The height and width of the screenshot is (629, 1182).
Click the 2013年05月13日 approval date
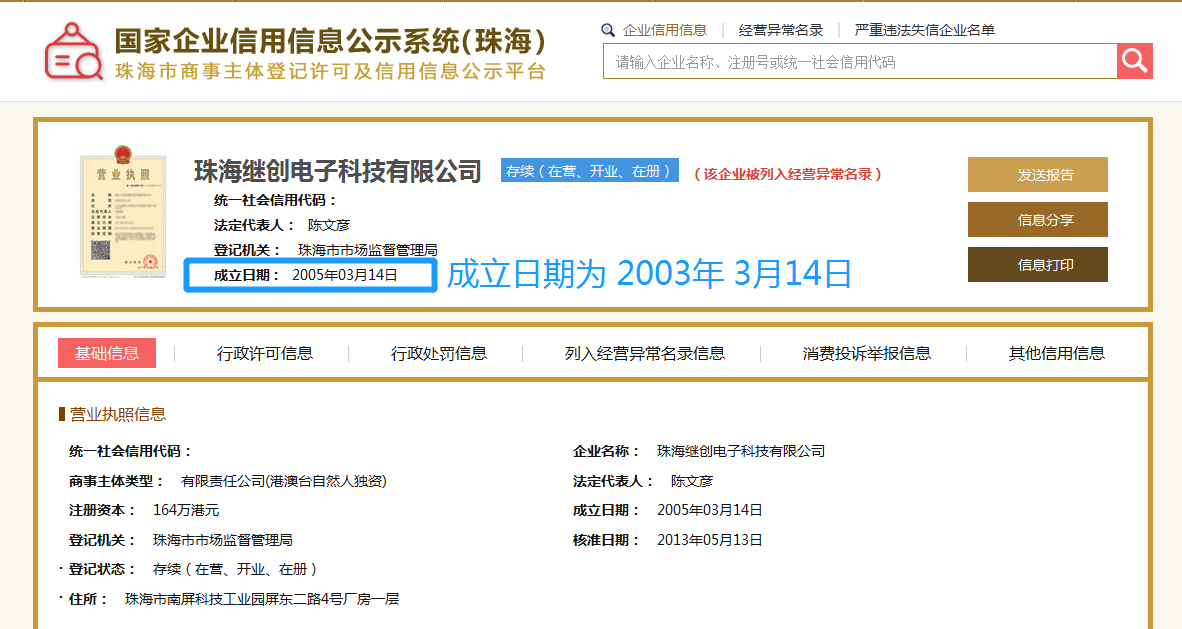pyautogui.click(x=709, y=540)
